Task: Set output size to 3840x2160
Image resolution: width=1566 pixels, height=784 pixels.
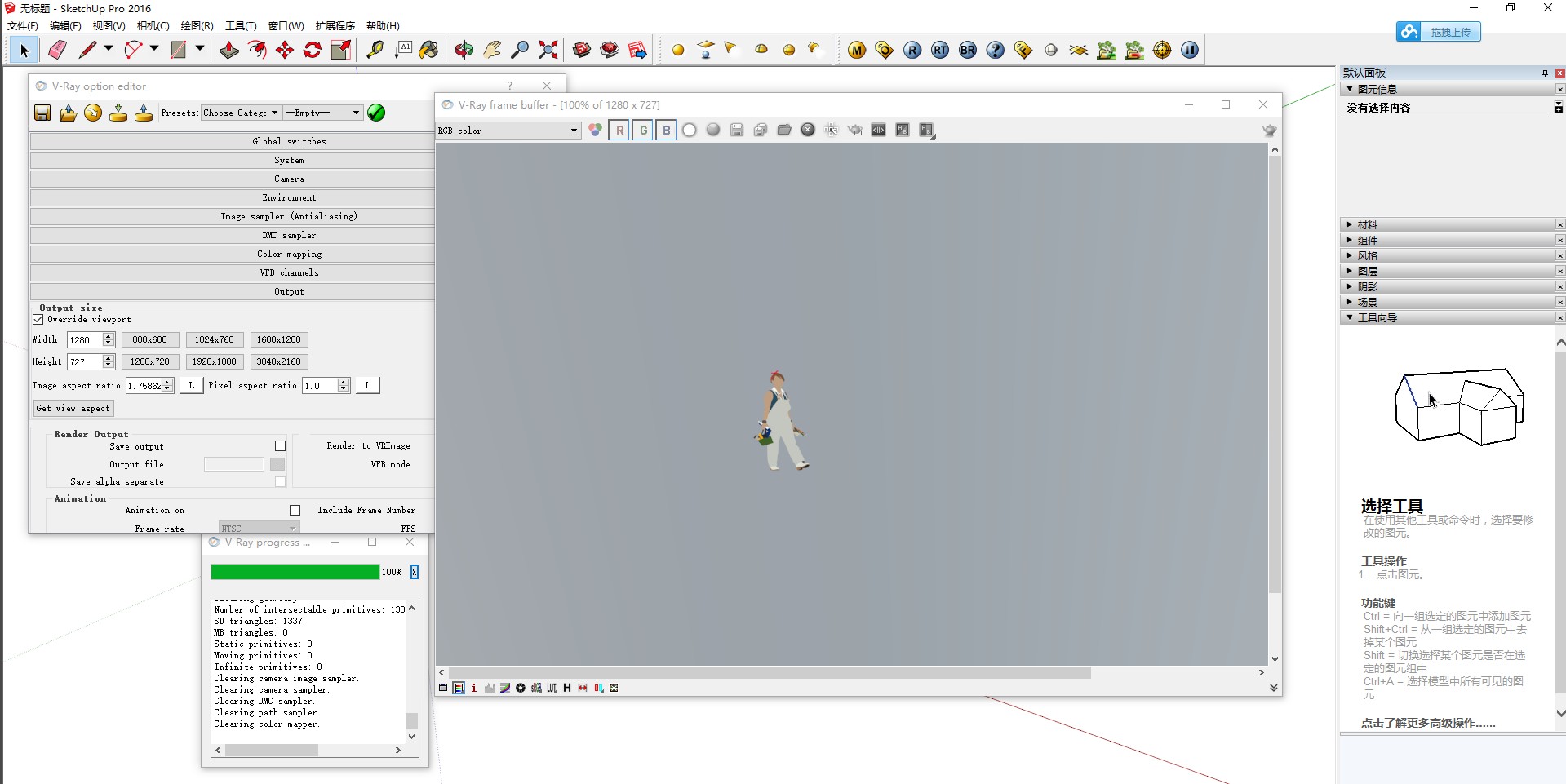Action: coord(279,361)
